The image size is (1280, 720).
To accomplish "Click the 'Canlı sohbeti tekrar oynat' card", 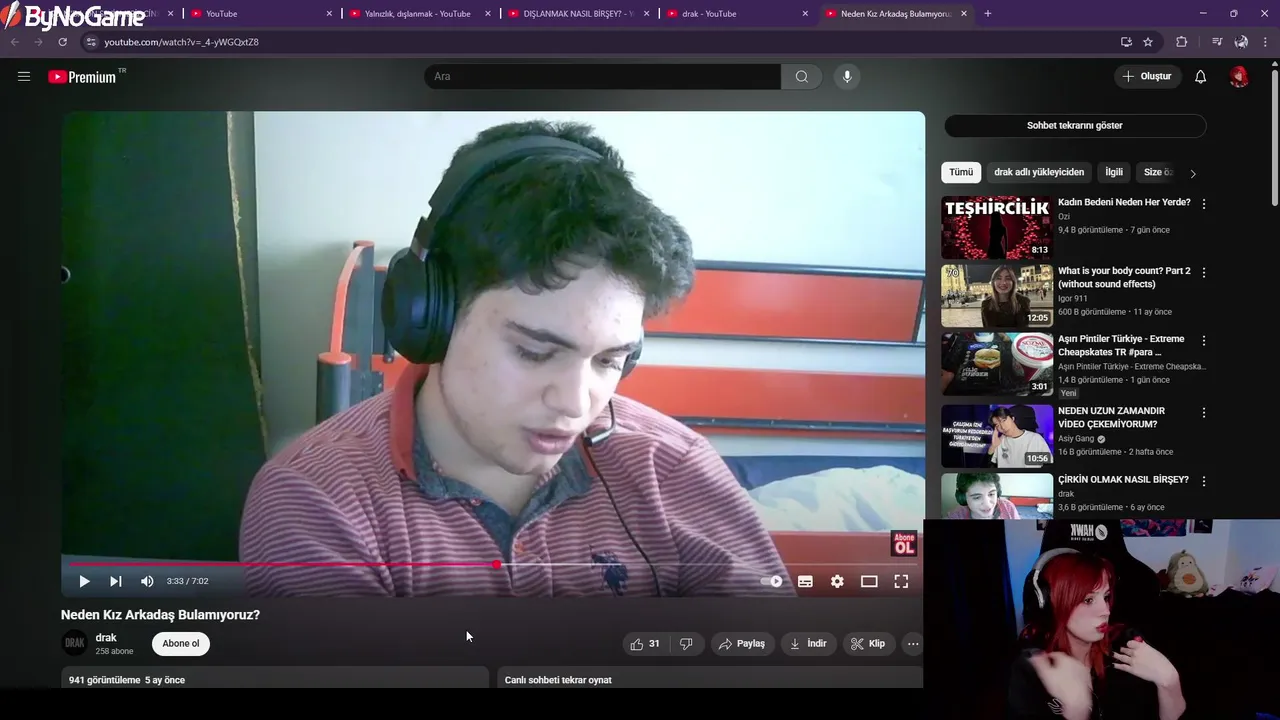I will (710, 680).
